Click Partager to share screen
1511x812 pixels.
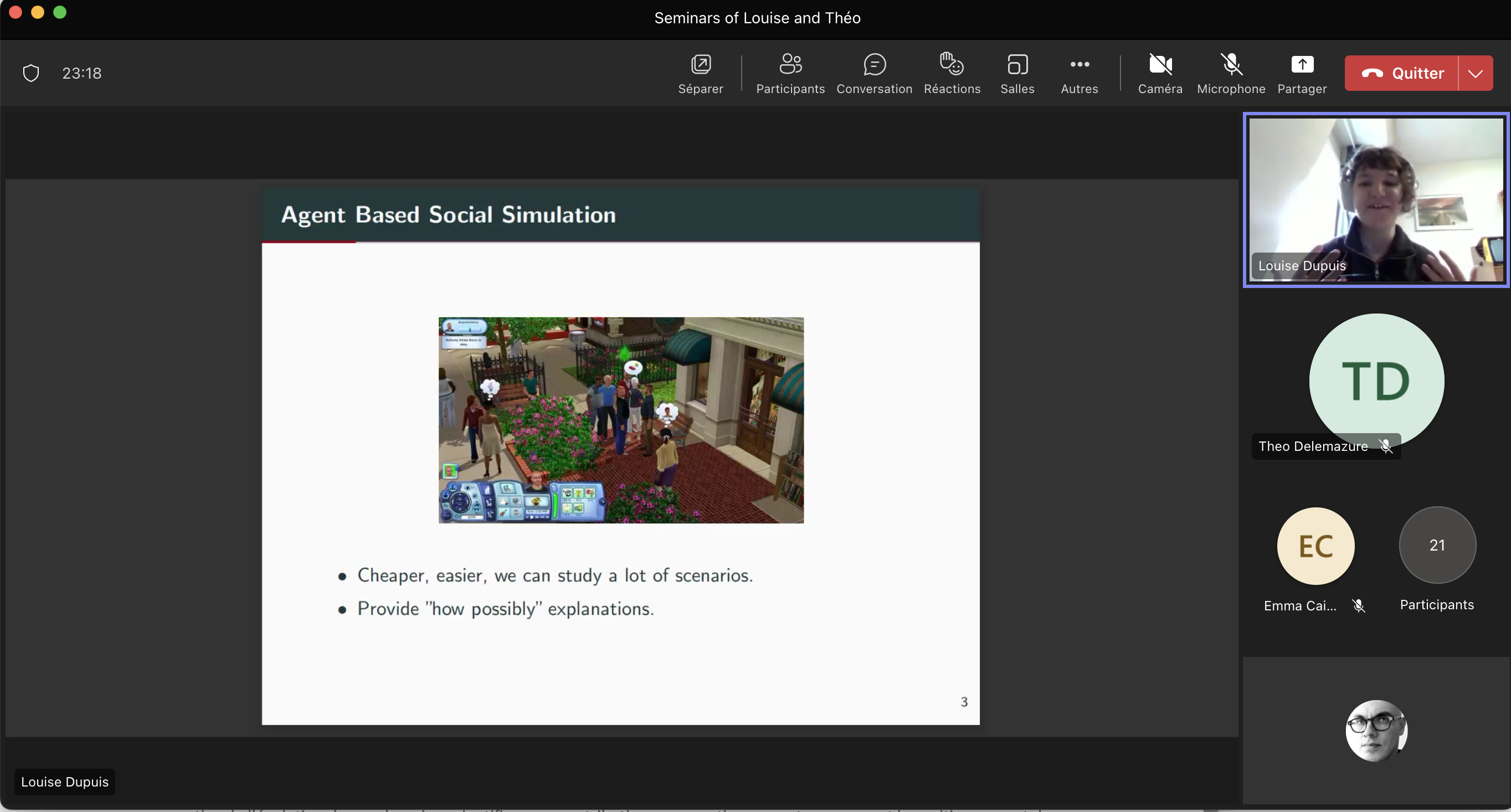pyautogui.click(x=1302, y=73)
